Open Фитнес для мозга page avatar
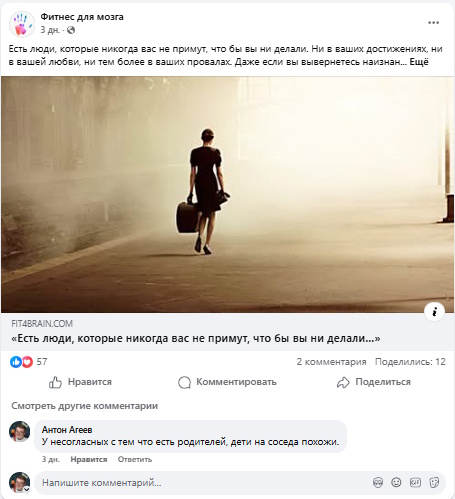The height and width of the screenshot is (499, 455). [x=22, y=24]
